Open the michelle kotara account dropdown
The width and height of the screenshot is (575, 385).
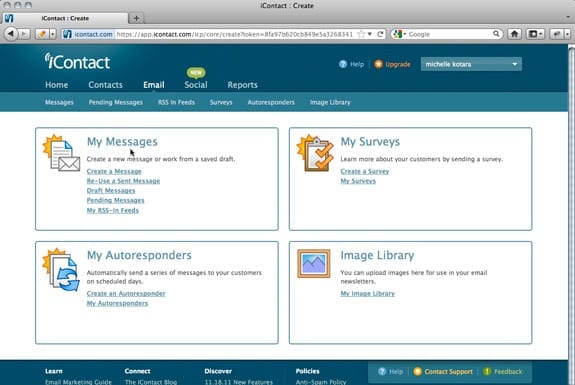tap(471, 64)
